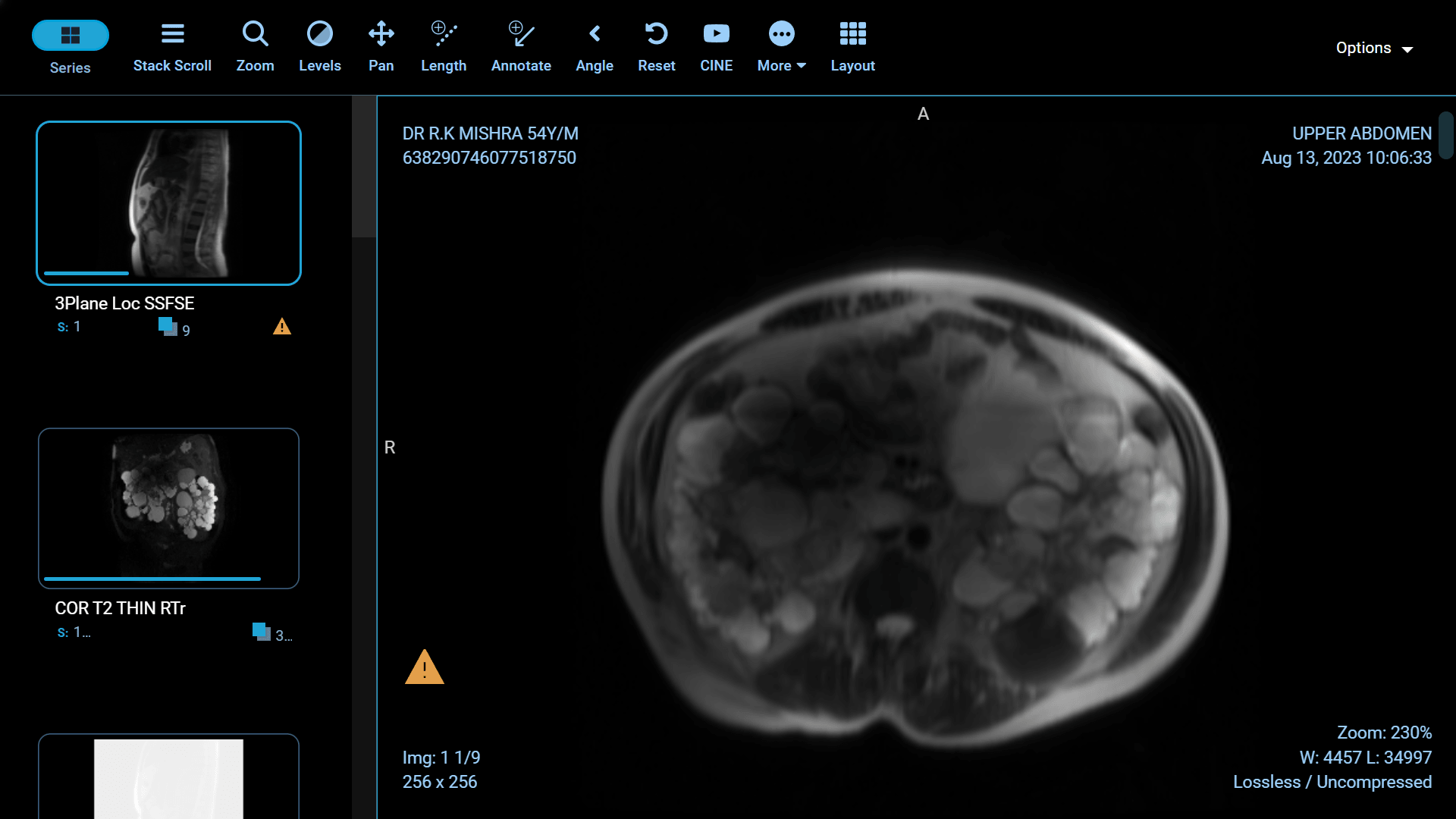Select the Zoom tool
Screen dimensions: 1456x819
255,45
